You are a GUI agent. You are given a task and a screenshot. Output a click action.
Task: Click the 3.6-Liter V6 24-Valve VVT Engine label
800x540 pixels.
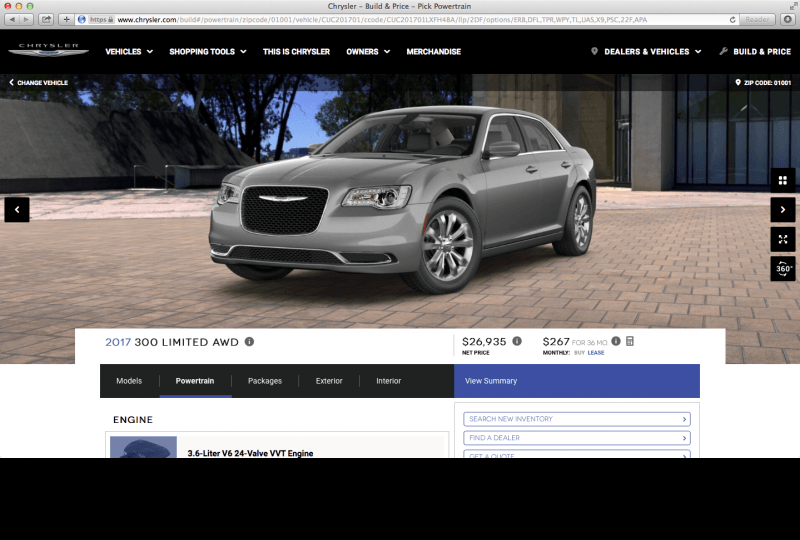250,453
